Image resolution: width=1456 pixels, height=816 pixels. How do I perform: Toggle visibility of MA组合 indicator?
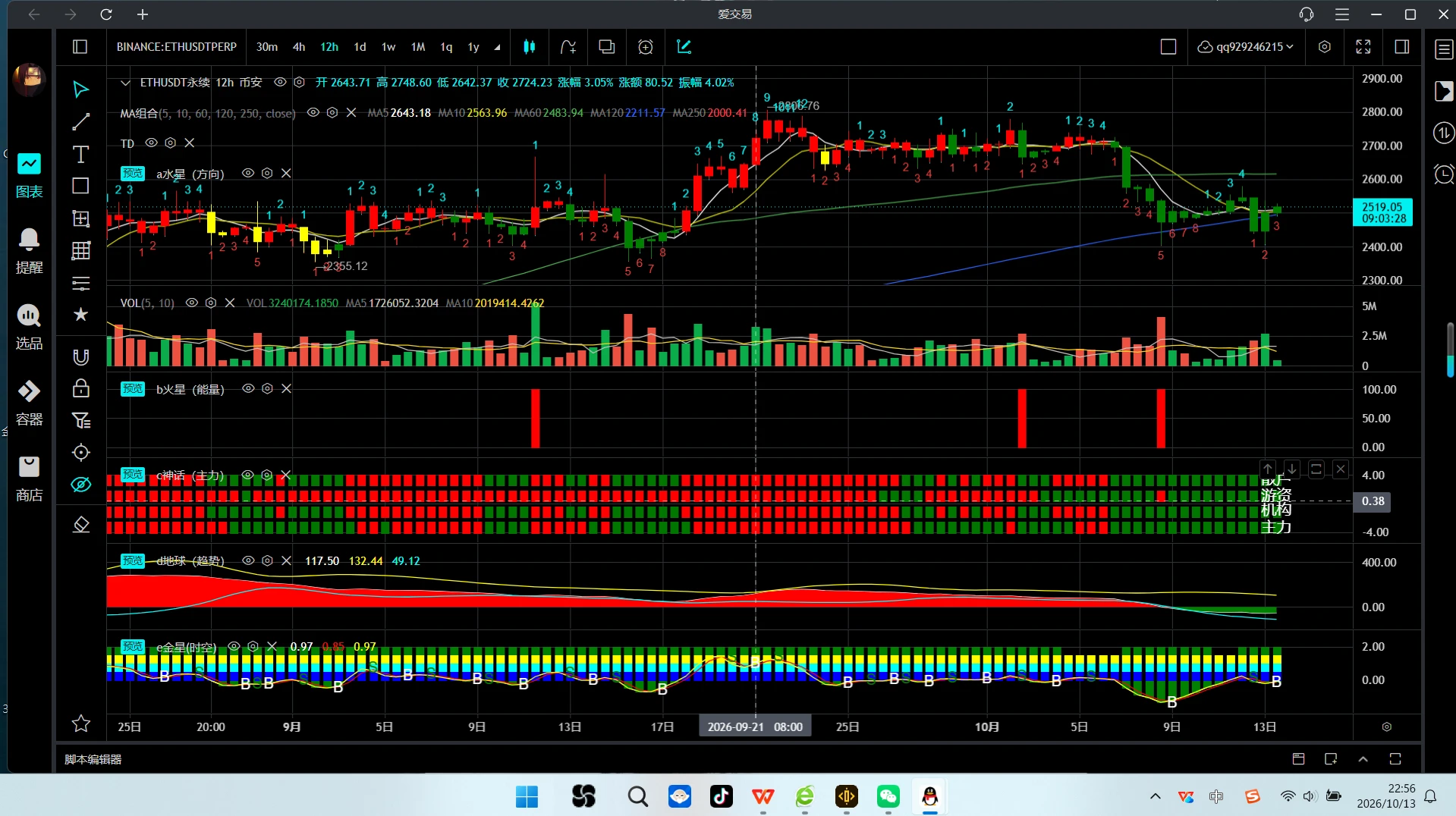click(313, 113)
